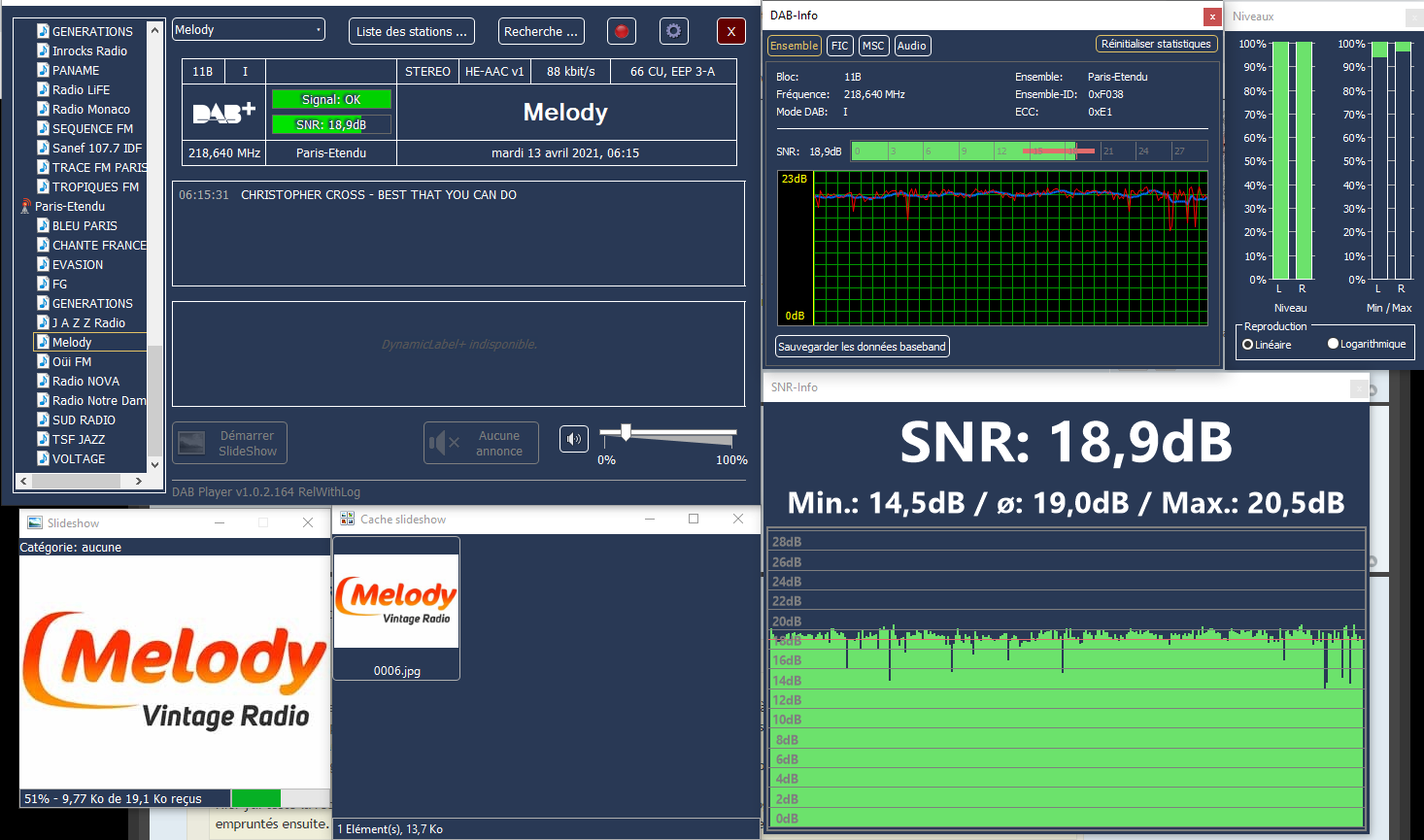Mute audio with the speaker icon

[x=574, y=439]
